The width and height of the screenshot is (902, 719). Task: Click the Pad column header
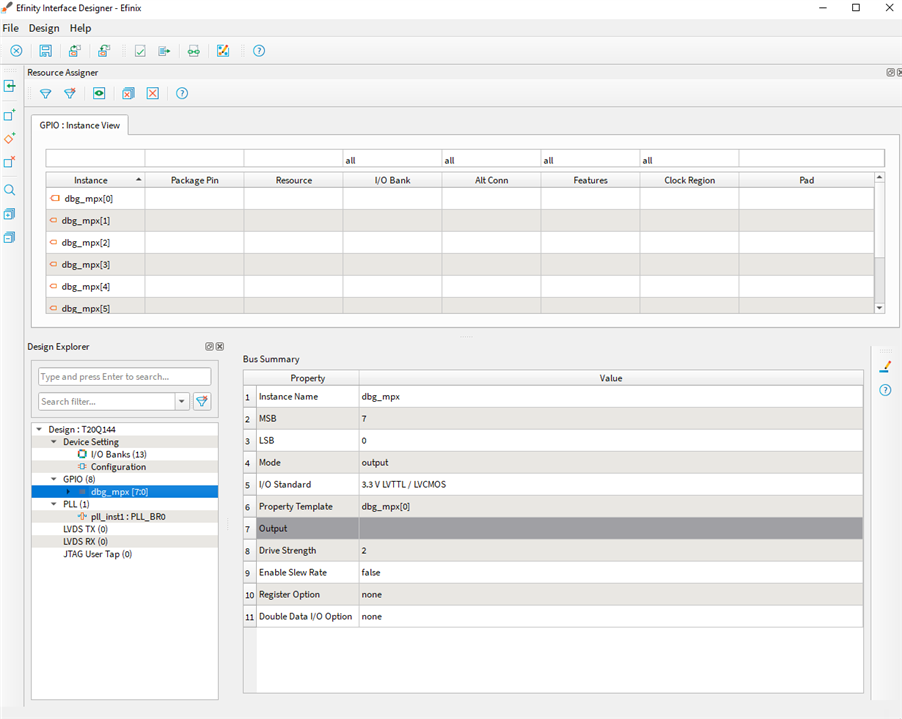click(x=807, y=180)
